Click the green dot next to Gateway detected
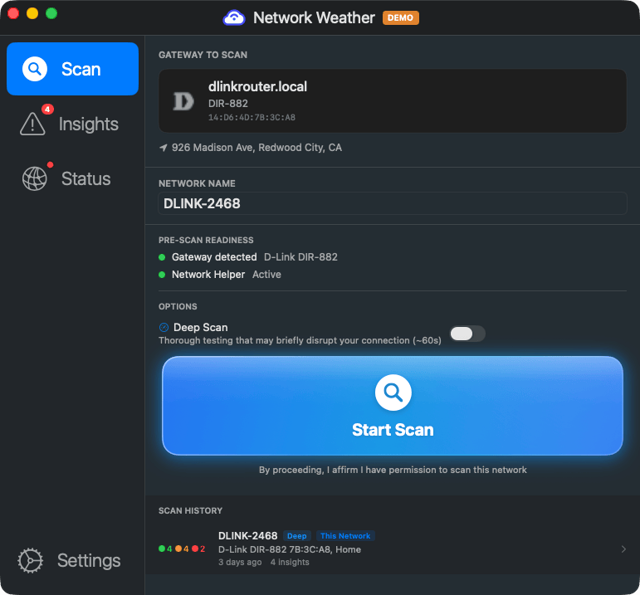 (162, 257)
